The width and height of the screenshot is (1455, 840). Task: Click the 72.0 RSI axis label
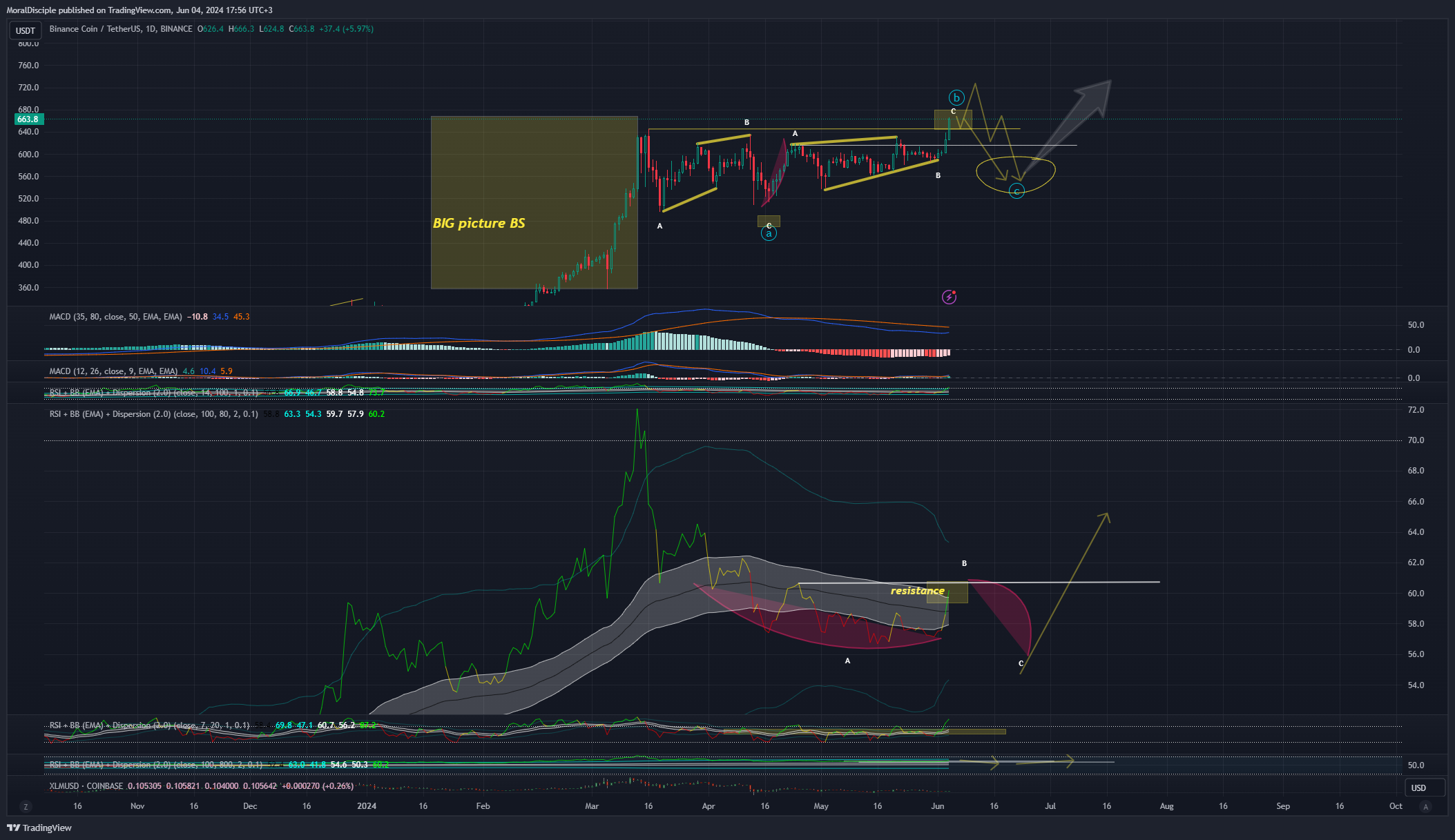(x=1416, y=410)
